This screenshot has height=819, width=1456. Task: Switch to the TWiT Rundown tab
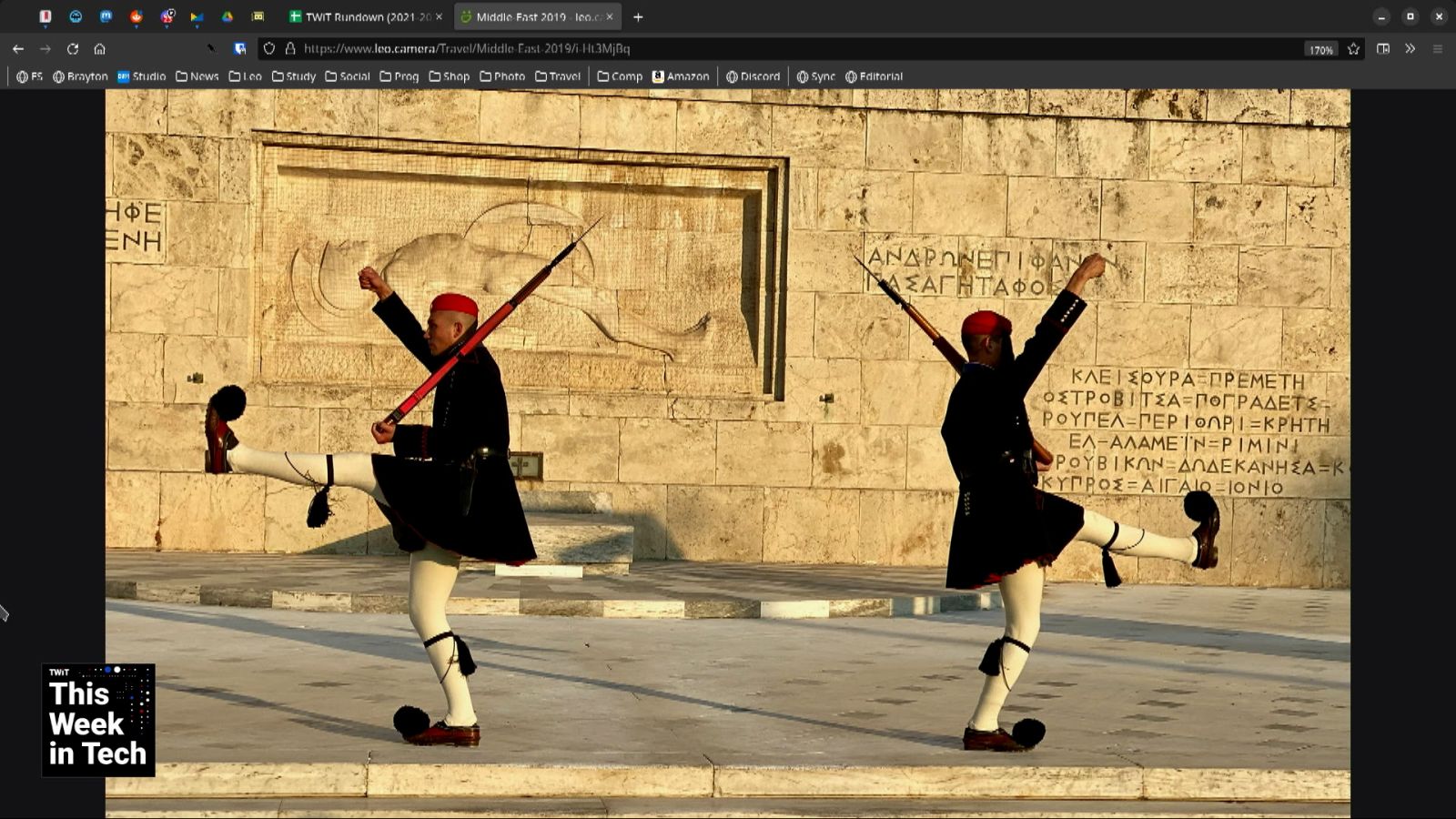tap(364, 16)
